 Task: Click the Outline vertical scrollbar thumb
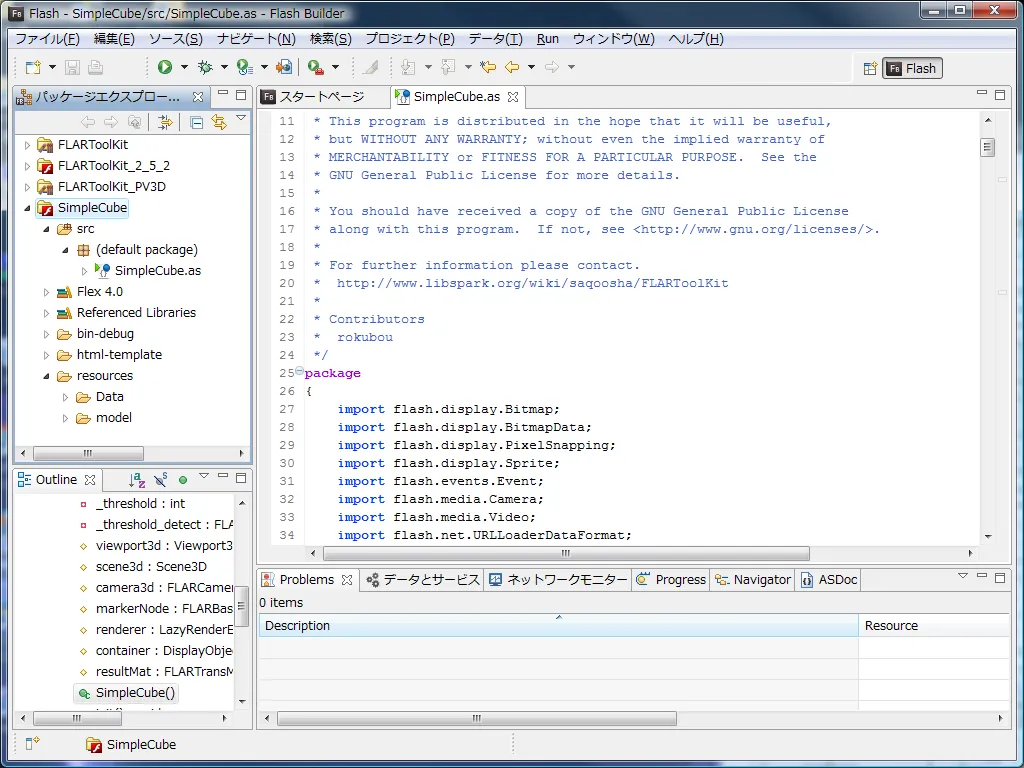point(242,606)
